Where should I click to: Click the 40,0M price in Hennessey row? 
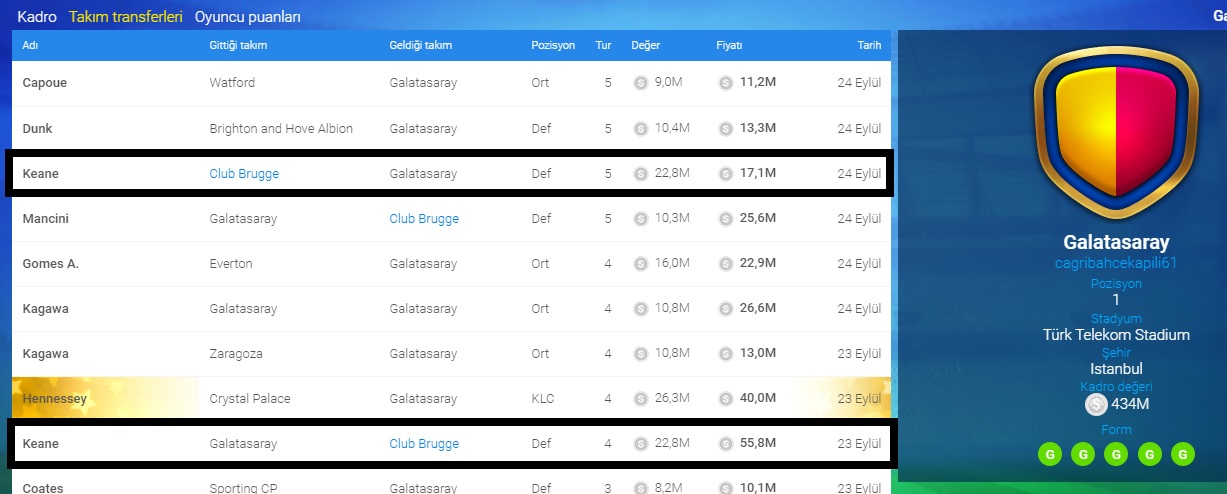[x=758, y=399]
